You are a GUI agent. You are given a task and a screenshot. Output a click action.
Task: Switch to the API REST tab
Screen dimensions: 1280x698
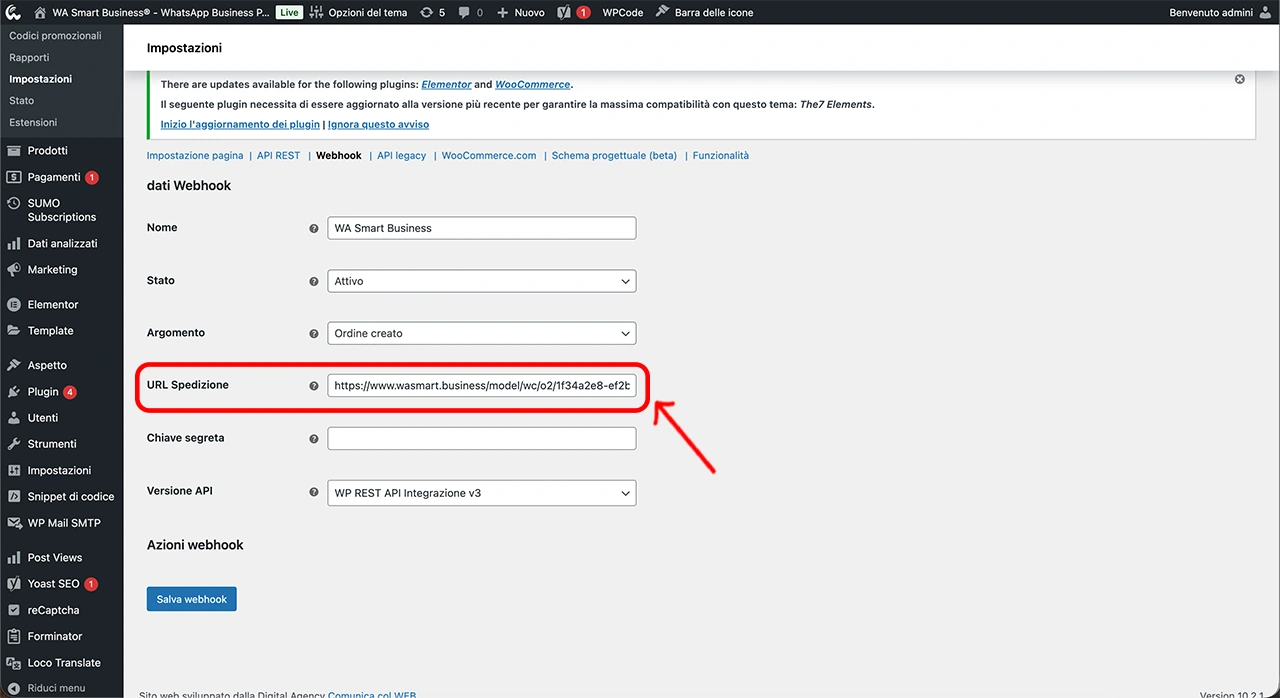tap(278, 156)
